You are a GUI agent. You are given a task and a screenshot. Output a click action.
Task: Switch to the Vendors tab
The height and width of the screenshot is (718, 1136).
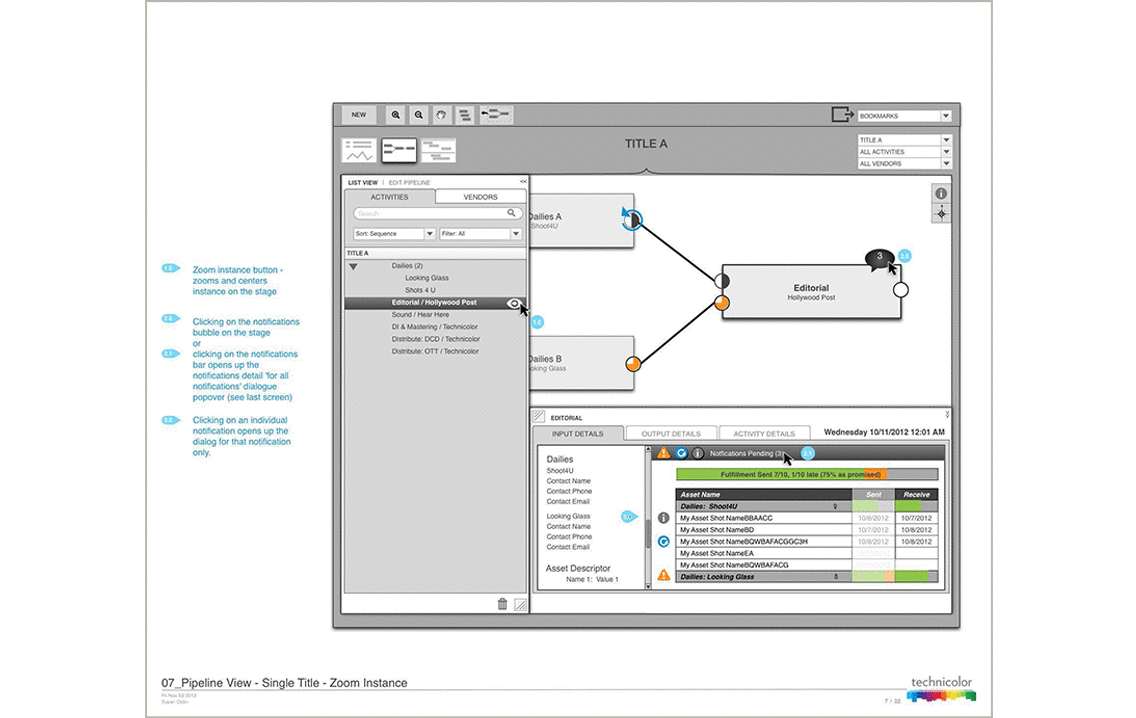click(480, 197)
